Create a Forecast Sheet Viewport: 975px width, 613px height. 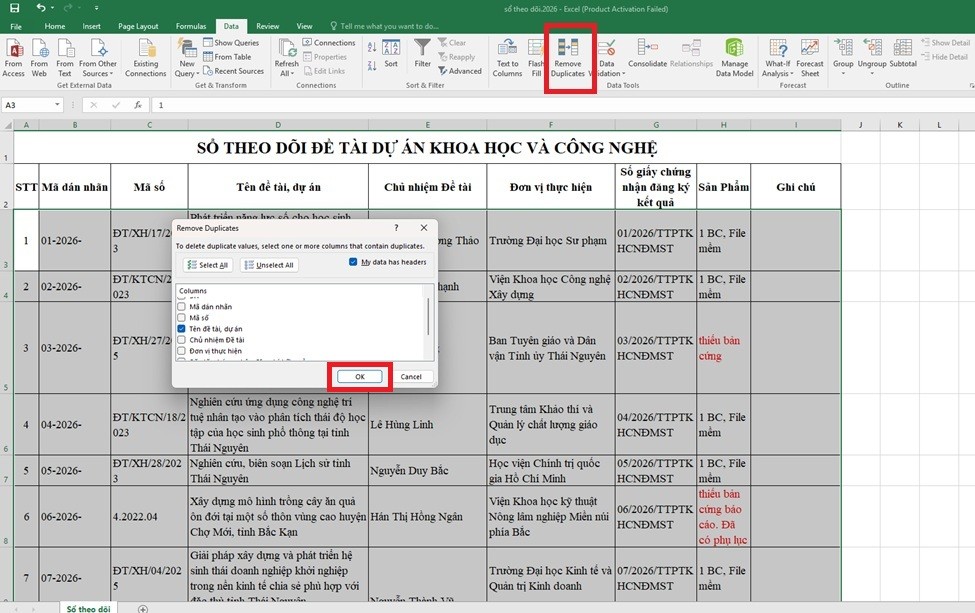810,57
